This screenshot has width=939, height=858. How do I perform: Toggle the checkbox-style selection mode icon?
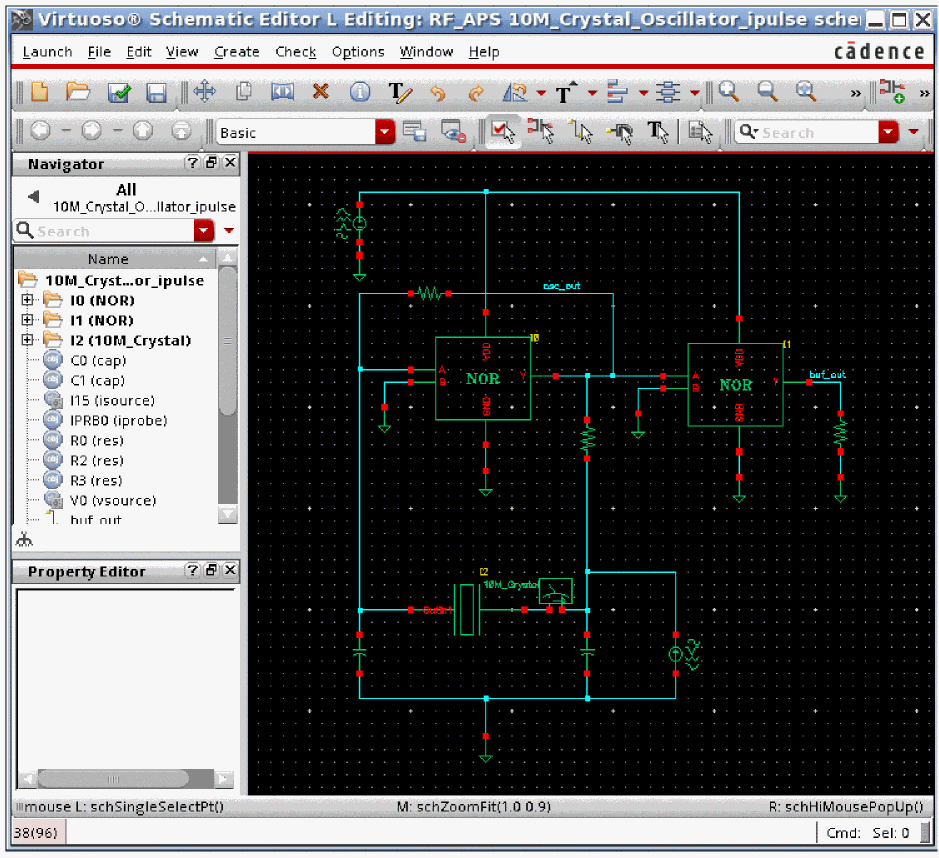click(501, 131)
